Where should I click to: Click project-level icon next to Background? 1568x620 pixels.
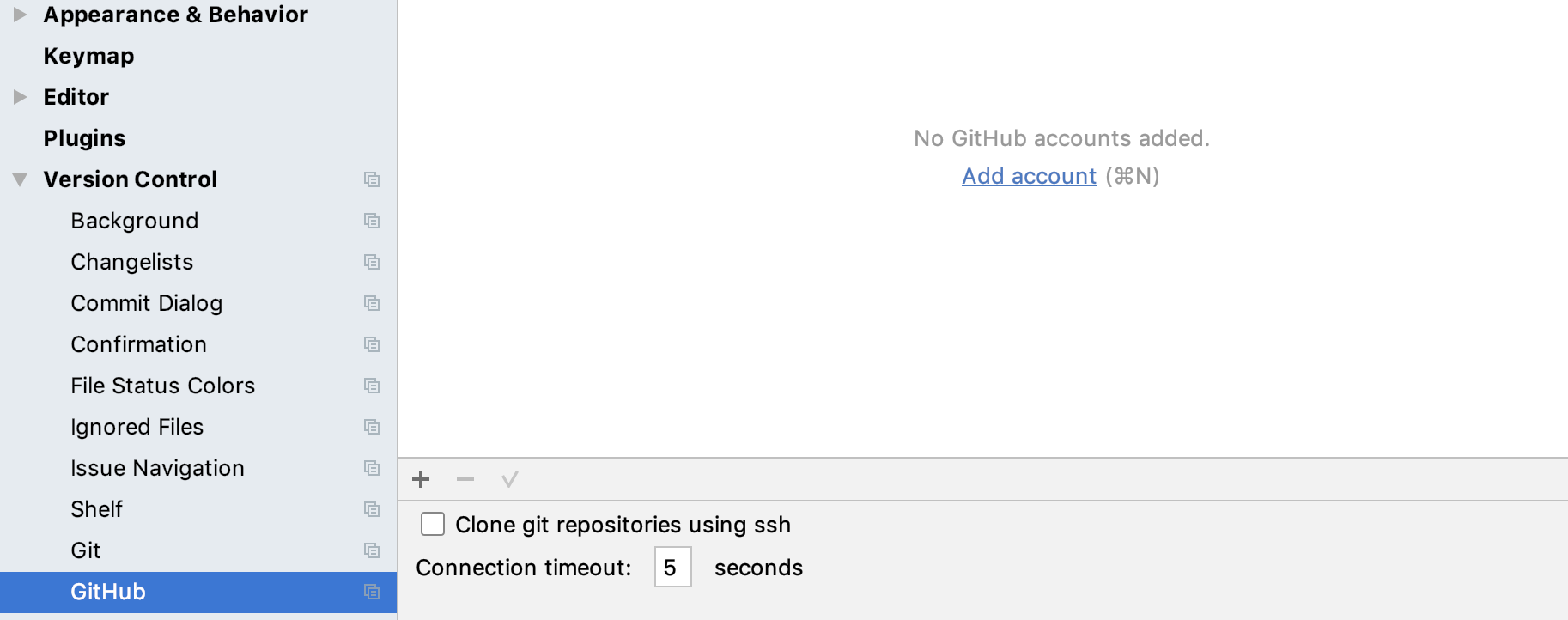click(x=372, y=221)
